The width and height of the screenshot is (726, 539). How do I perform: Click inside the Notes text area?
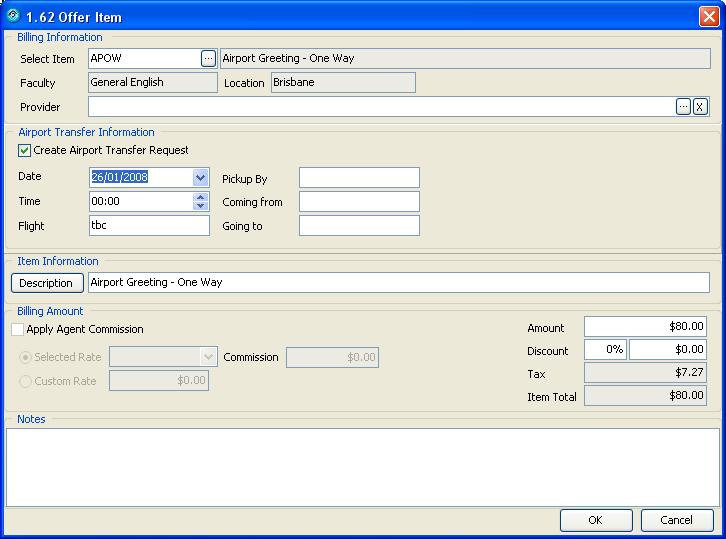(362, 466)
